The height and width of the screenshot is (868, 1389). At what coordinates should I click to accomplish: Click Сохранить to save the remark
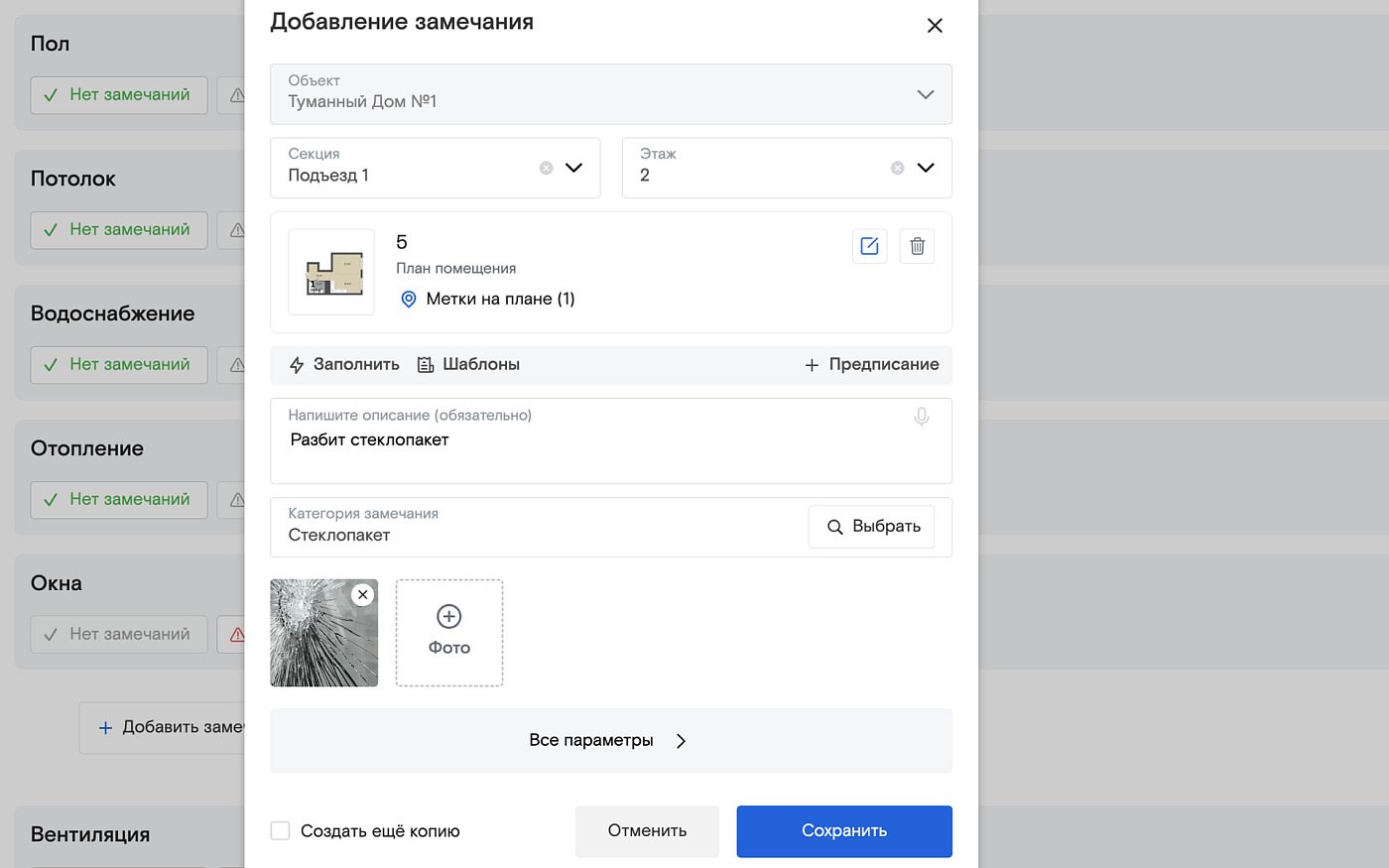click(843, 831)
